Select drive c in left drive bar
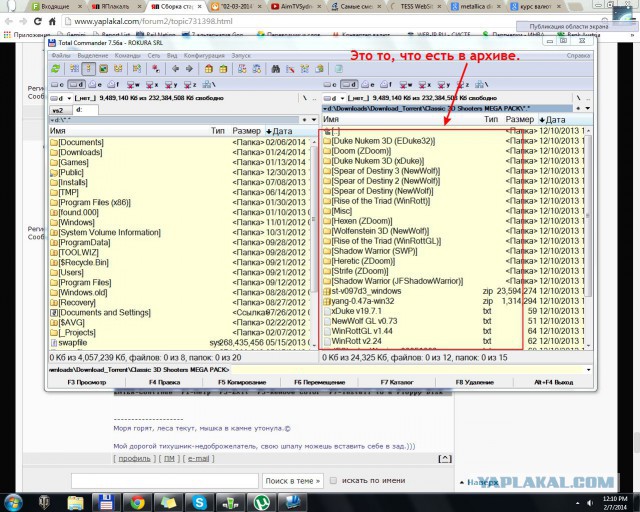 click(57, 85)
